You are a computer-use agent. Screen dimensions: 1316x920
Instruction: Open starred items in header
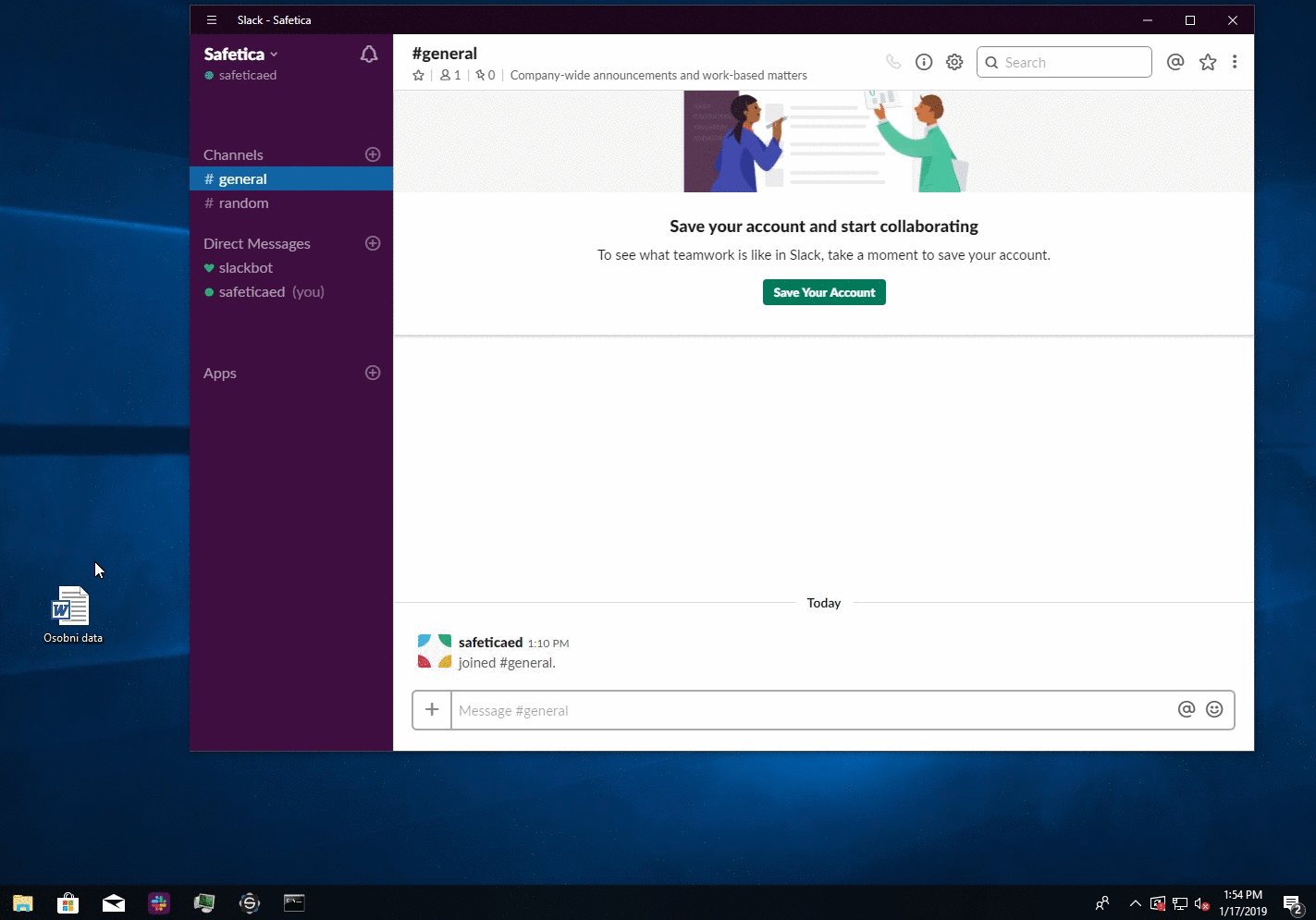coord(1208,62)
